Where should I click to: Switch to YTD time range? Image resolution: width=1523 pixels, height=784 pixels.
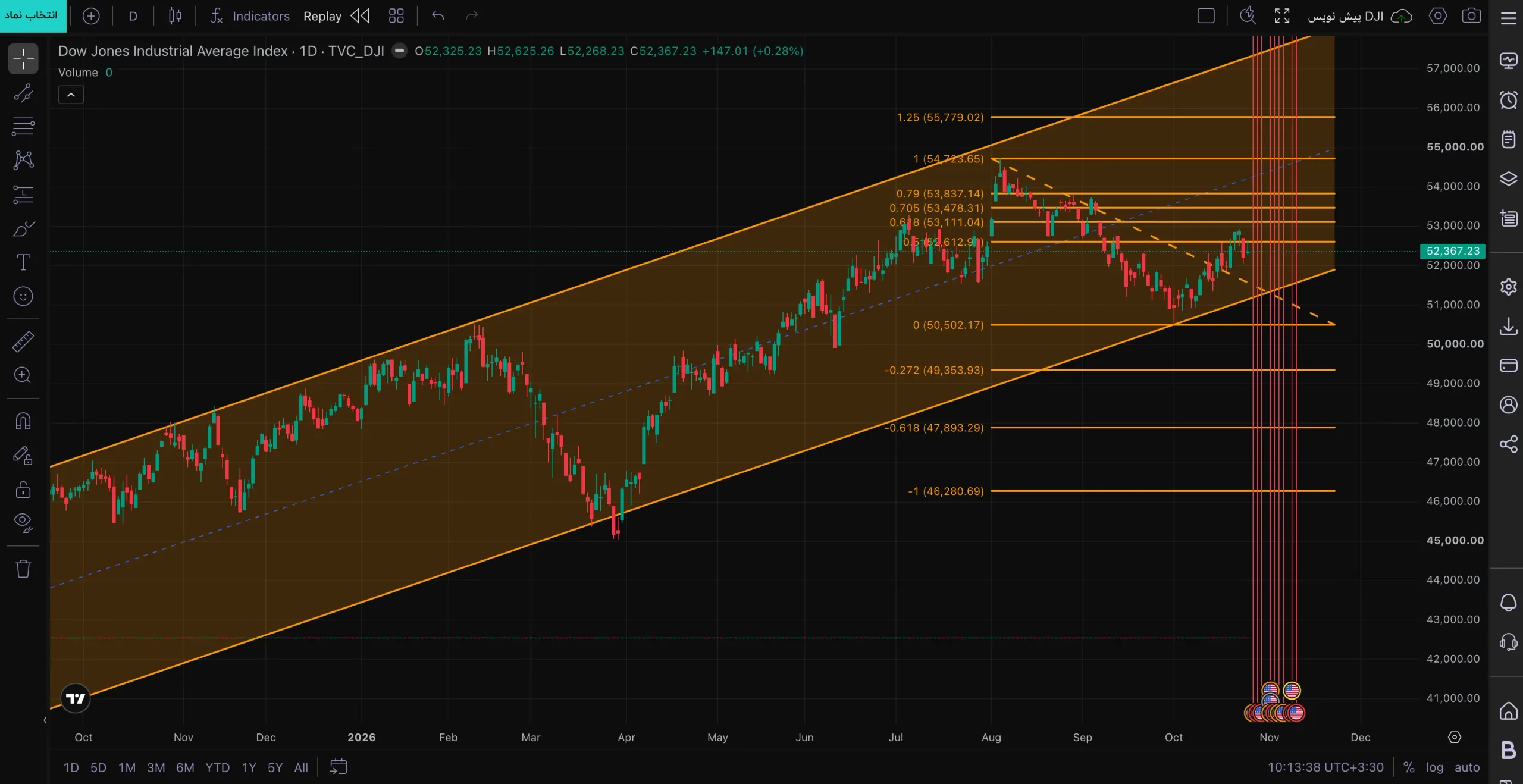tap(217, 767)
